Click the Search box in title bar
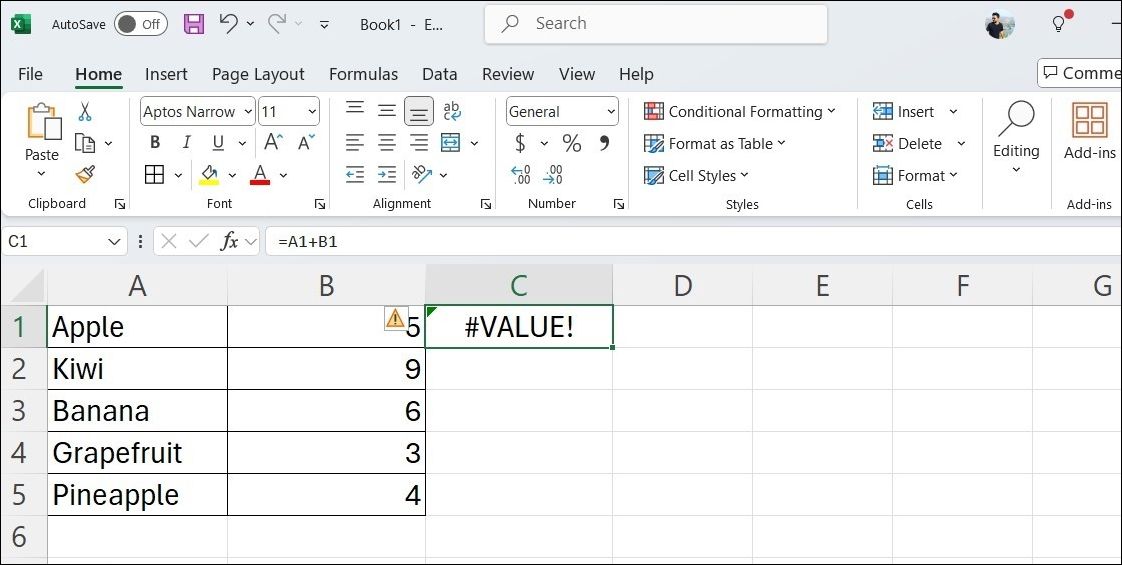The height and width of the screenshot is (565, 1122). [x=656, y=24]
